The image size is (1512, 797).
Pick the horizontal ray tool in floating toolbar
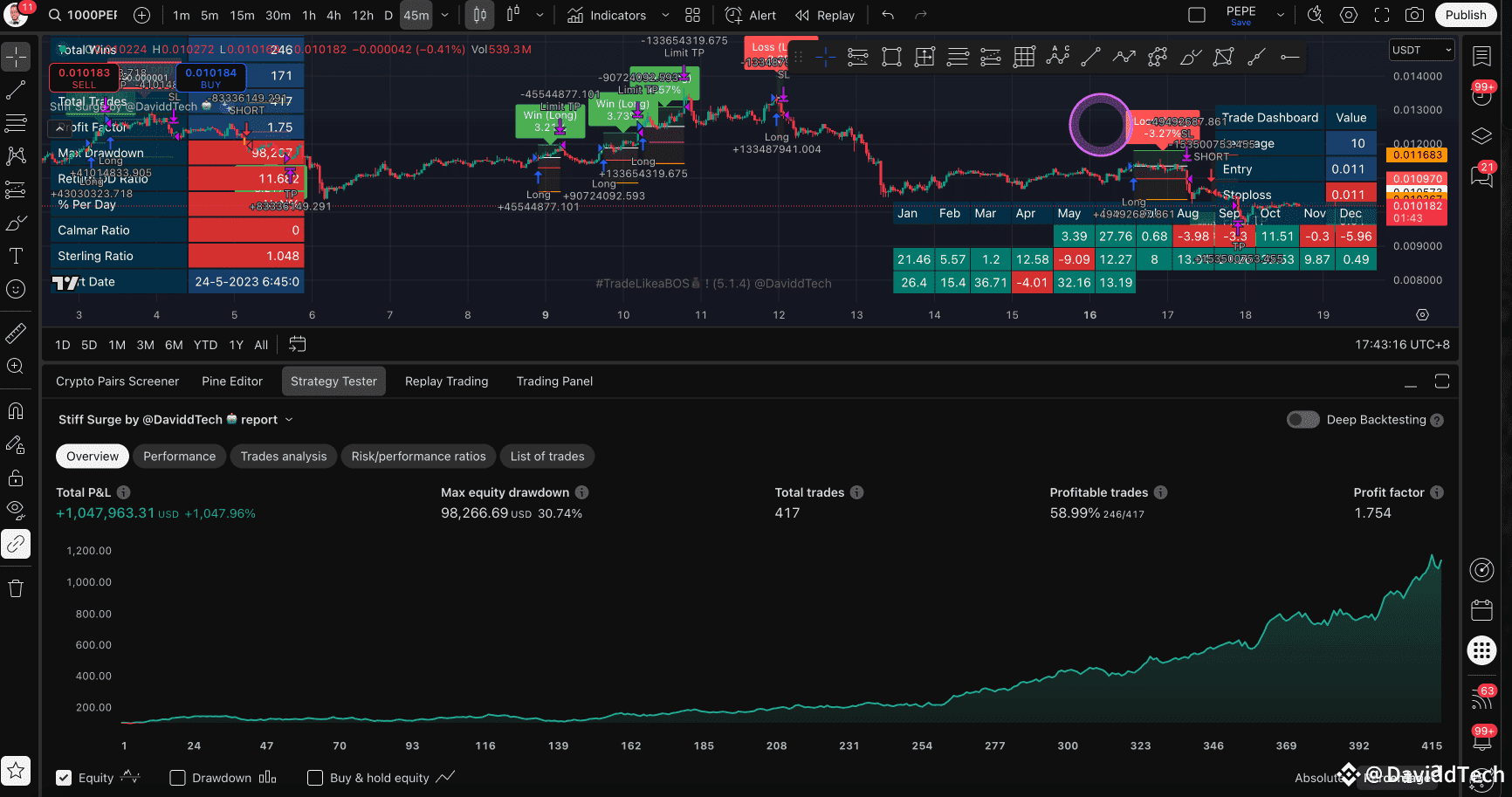click(x=1289, y=58)
